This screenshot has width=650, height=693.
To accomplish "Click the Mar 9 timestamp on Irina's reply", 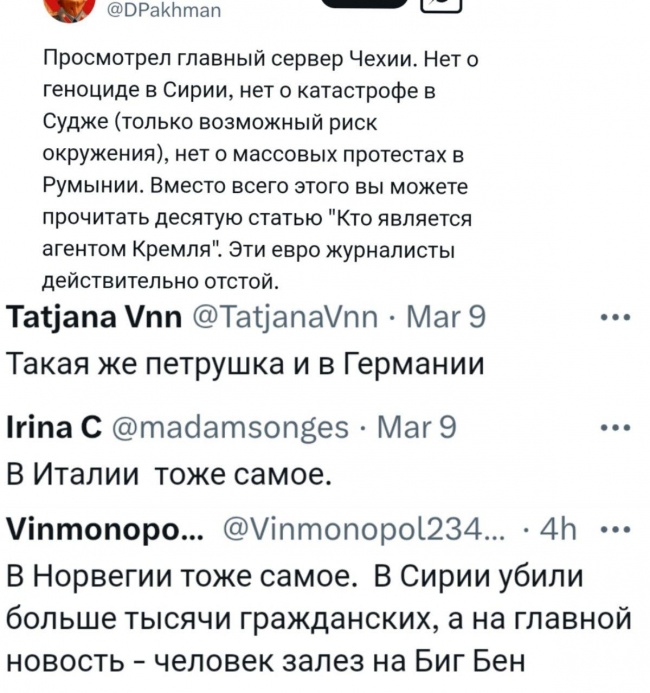I will (416, 427).
